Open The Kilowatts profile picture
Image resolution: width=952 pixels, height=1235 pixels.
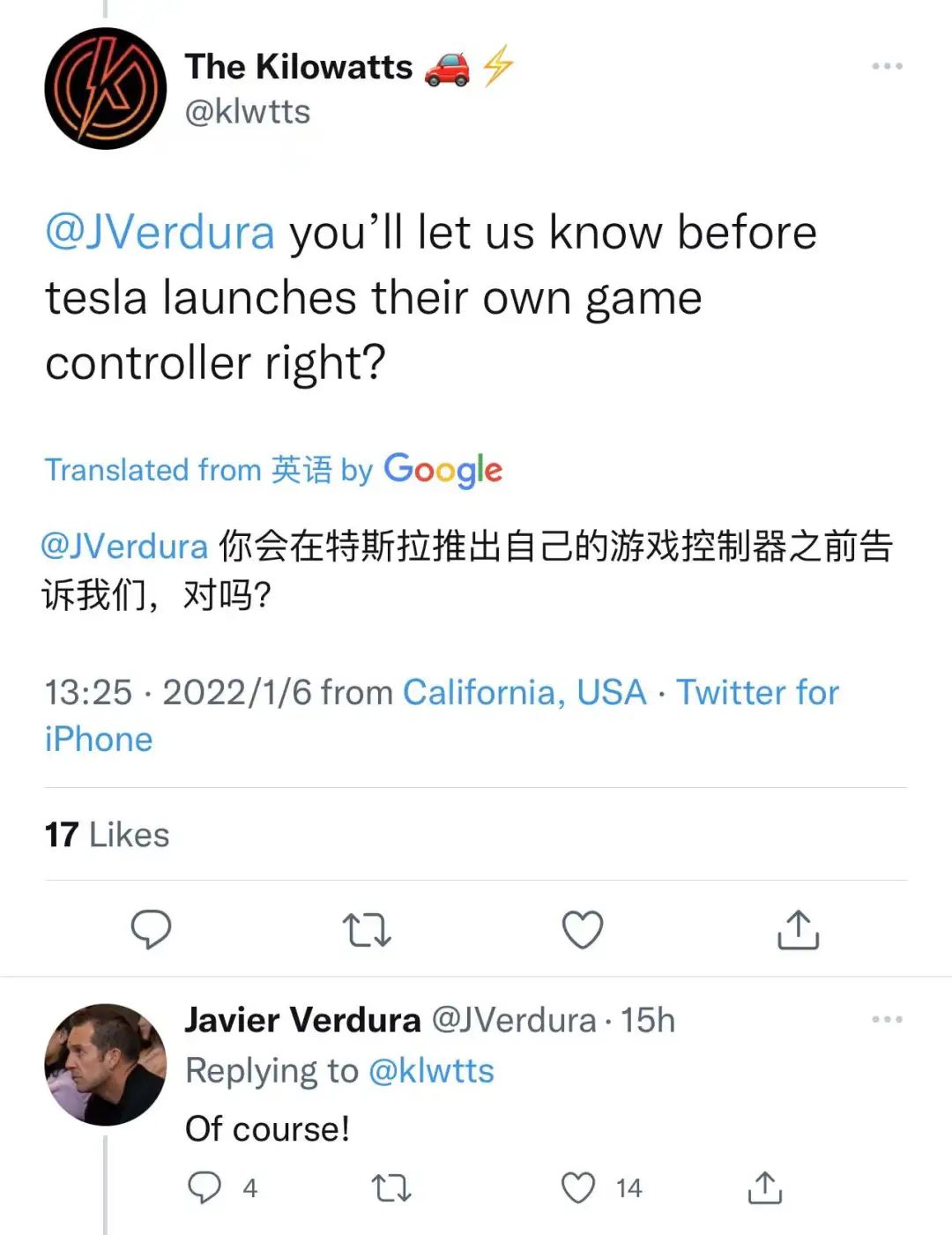(x=106, y=88)
